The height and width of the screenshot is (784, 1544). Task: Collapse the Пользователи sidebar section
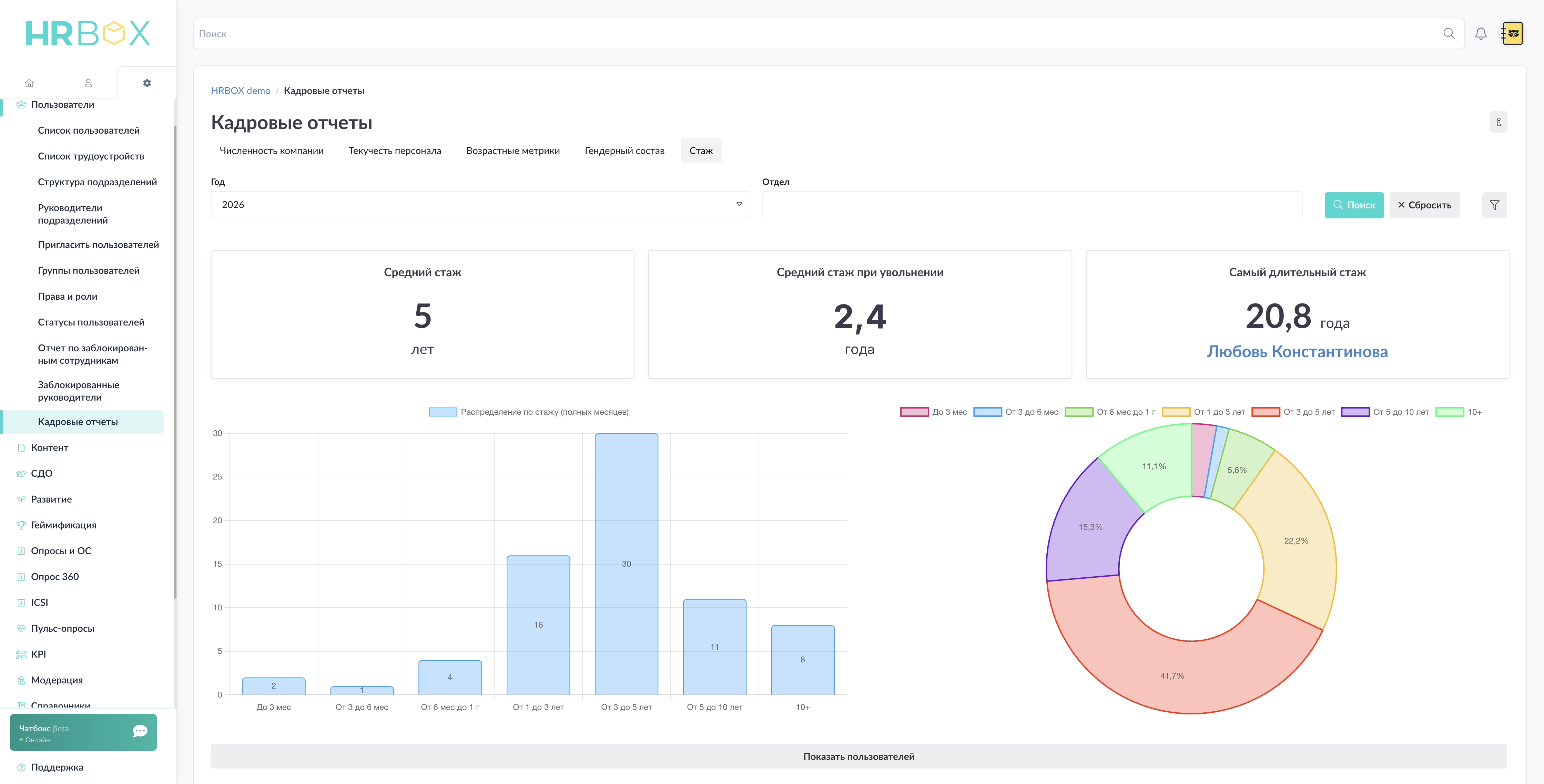(62, 105)
